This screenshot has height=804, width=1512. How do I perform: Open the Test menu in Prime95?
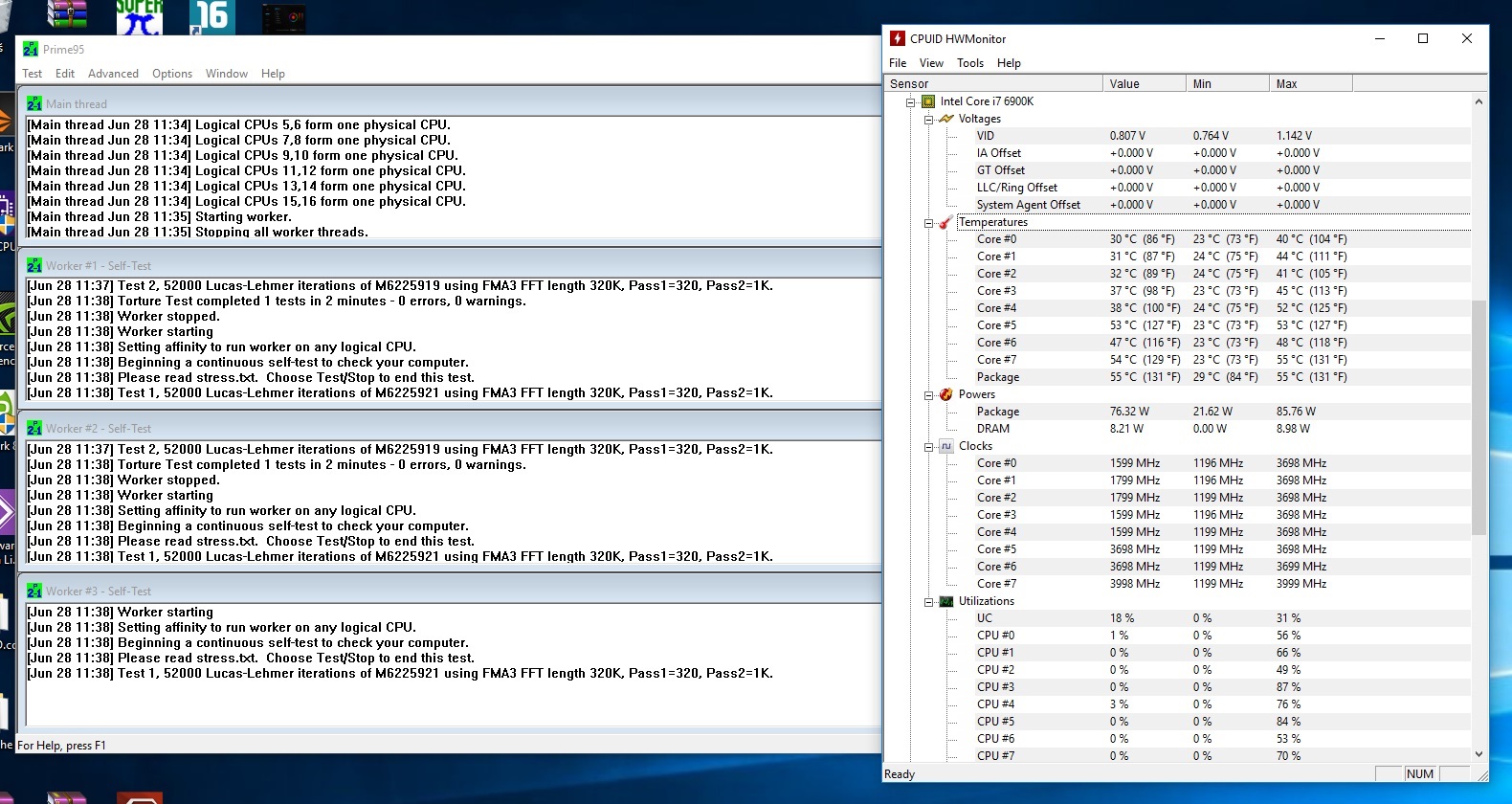pos(32,74)
